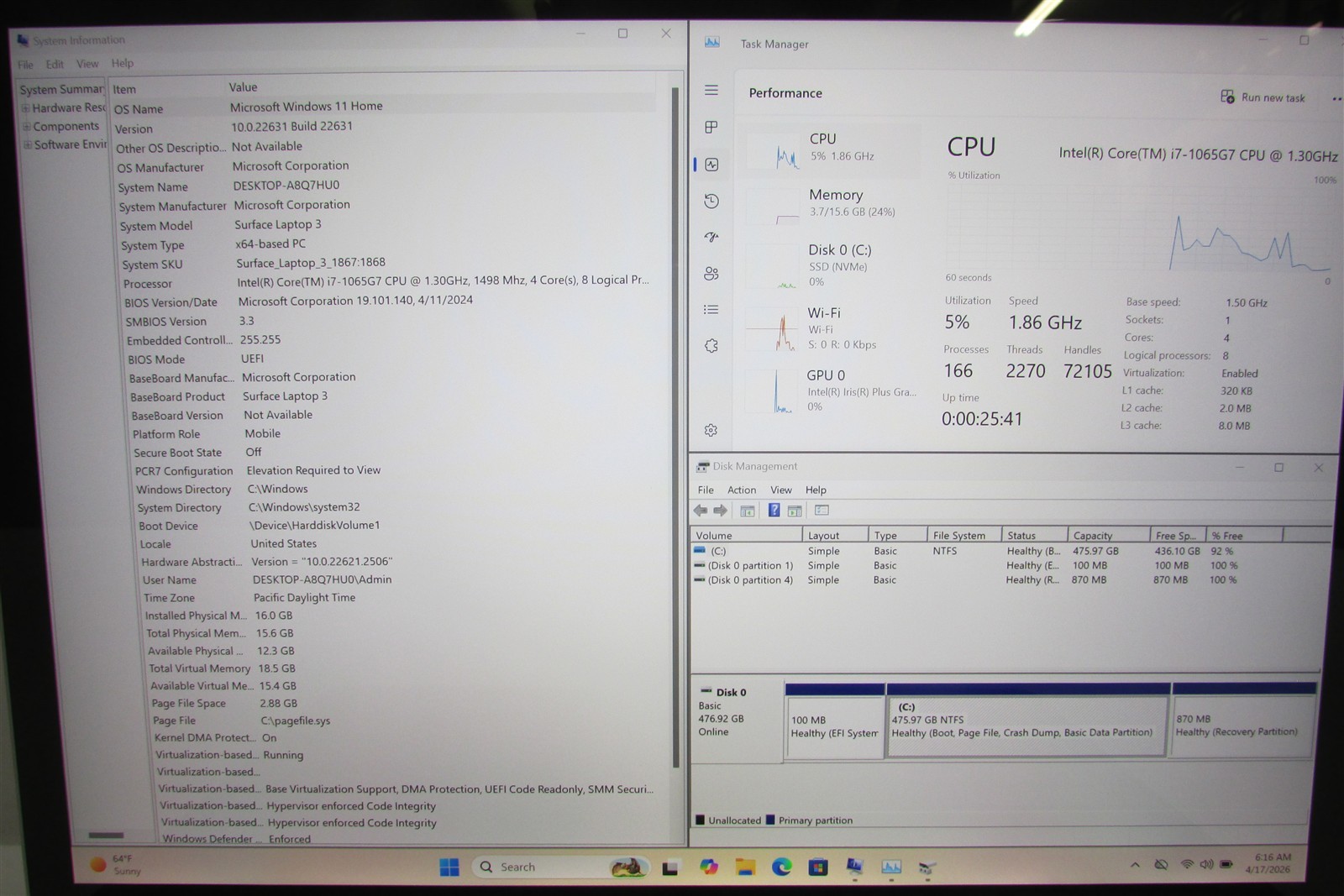Viewport: 1344px width, 896px height.
Task: Select the Wi-Fi performance item
Action: pos(832,327)
